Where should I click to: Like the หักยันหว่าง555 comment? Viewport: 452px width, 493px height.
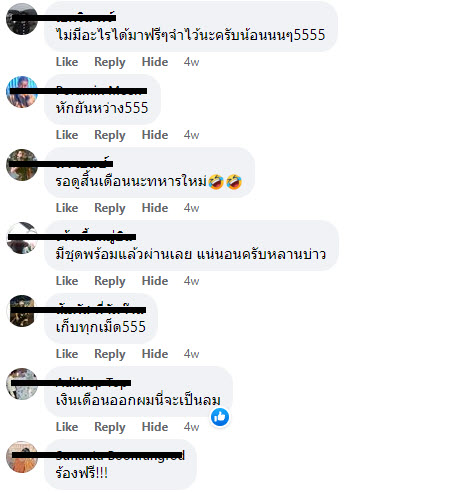click(x=67, y=135)
